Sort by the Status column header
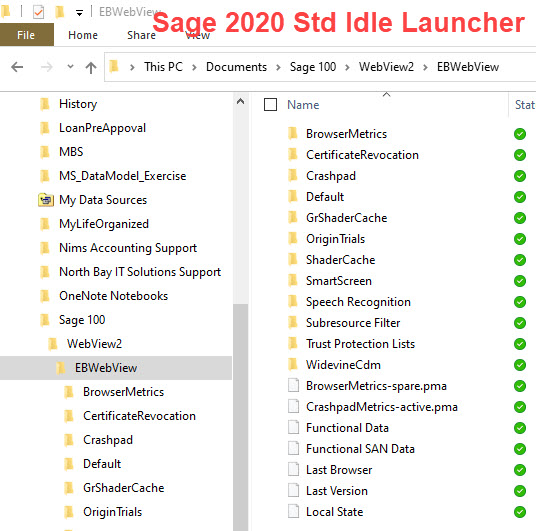The image size is (538, 531). [524, 105]
